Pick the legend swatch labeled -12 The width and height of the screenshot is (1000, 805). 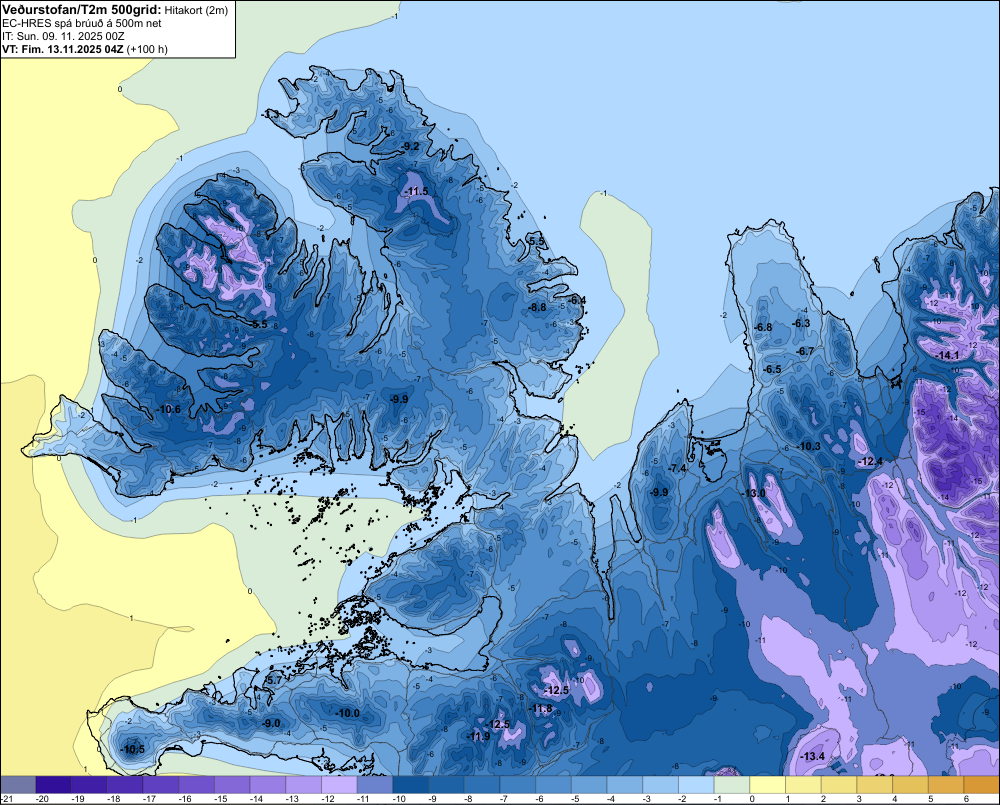coord(339,785)
